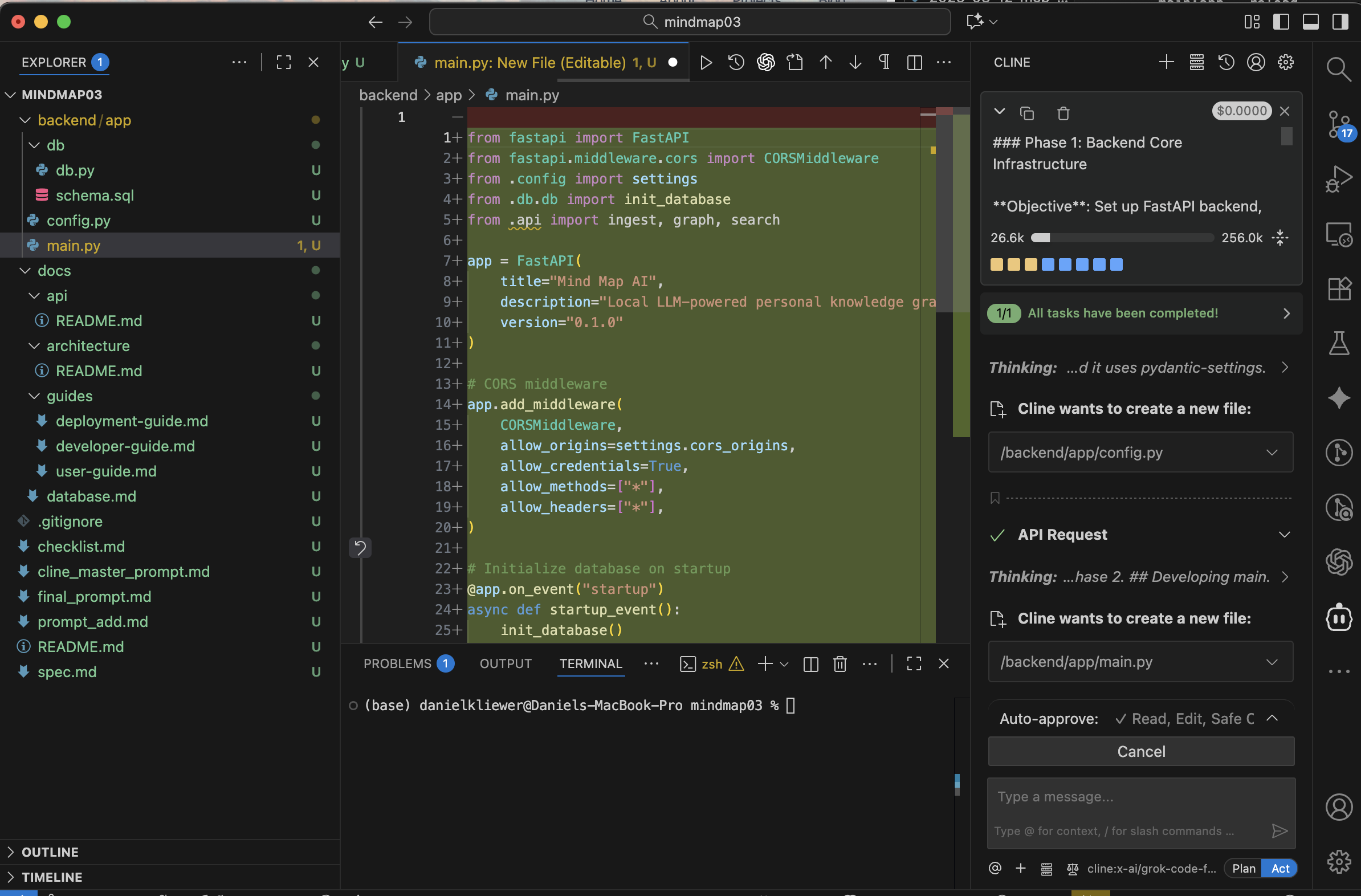Image resolution: width=1361 pixels, height=896 pixels.
Task: Toggle the bottom panel layout button
Action: [1310, 22]
